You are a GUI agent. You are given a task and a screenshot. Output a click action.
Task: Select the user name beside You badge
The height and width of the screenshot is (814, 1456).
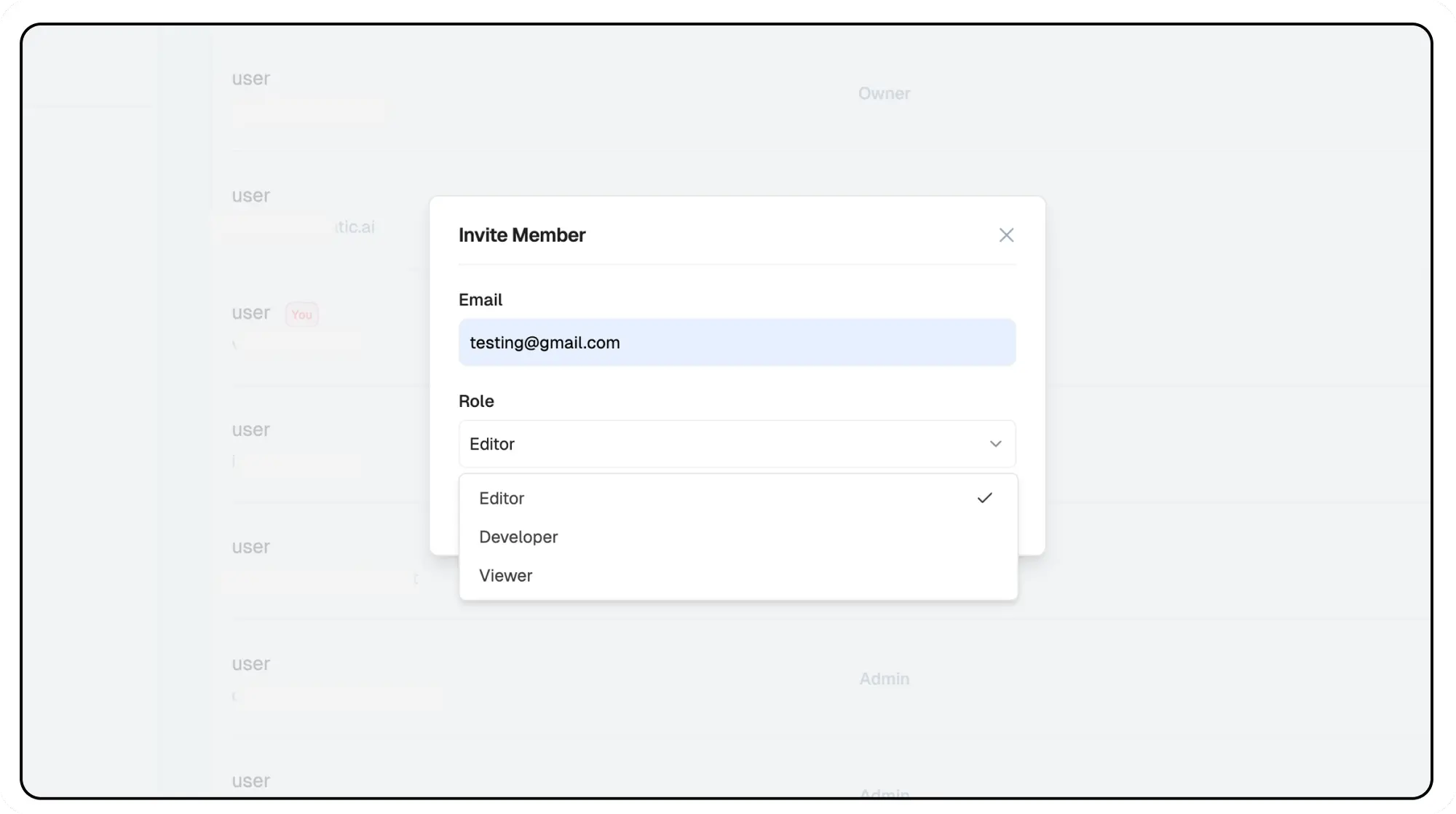(x=251, y=313)
